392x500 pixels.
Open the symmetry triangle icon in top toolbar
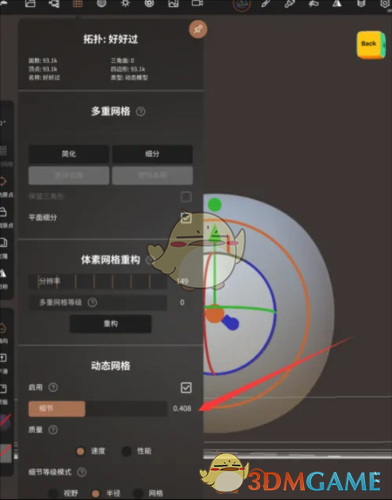(x=337, y=4)
